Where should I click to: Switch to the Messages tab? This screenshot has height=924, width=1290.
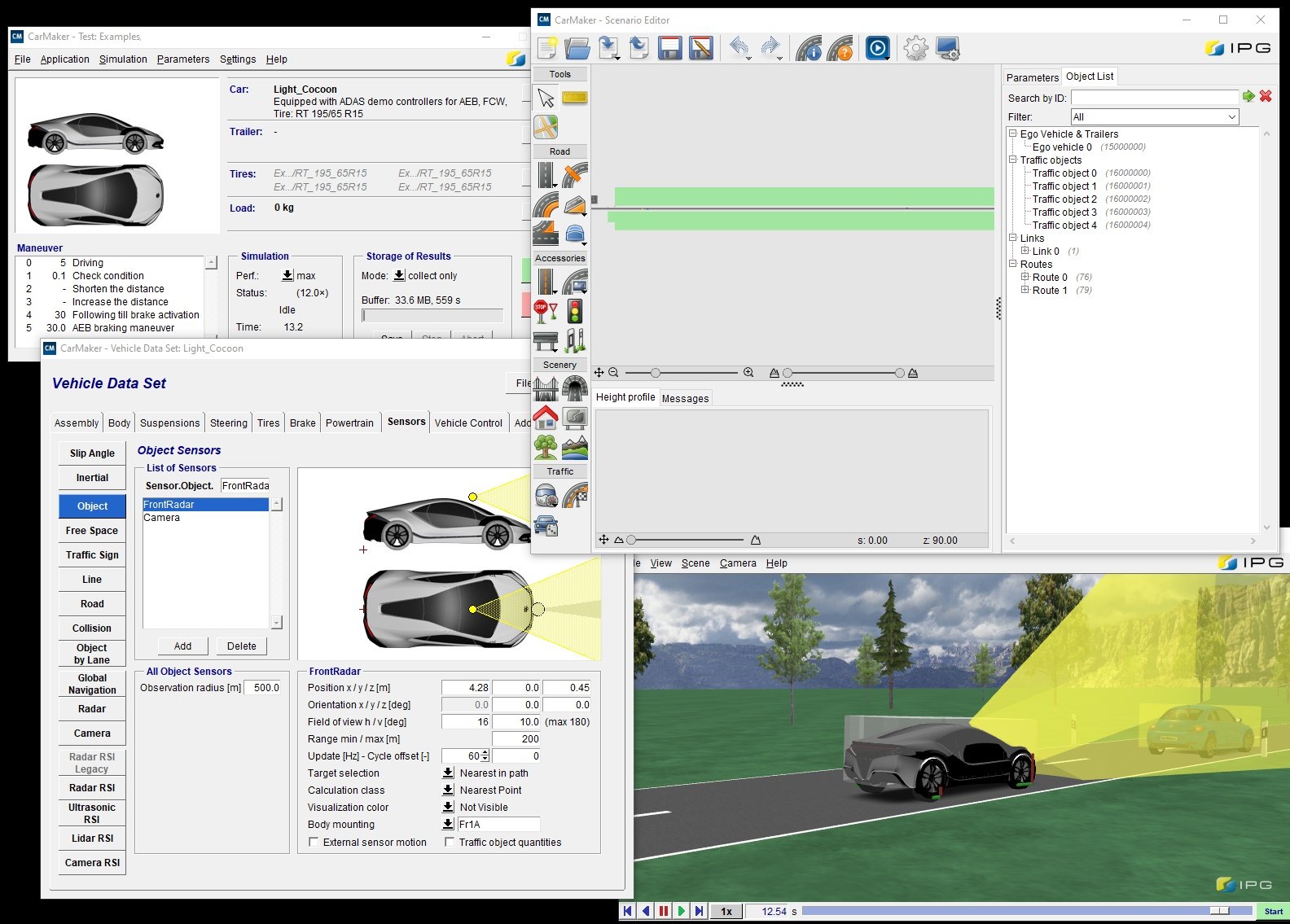pos(685,399)
